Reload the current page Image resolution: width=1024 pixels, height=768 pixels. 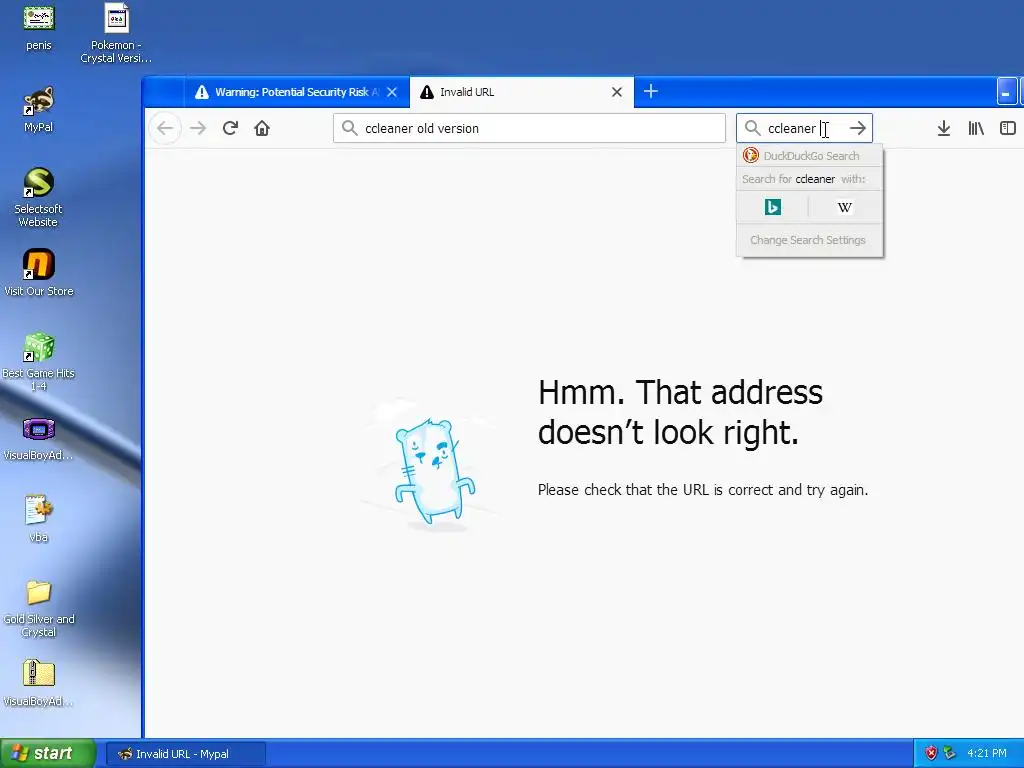(230, 128)
